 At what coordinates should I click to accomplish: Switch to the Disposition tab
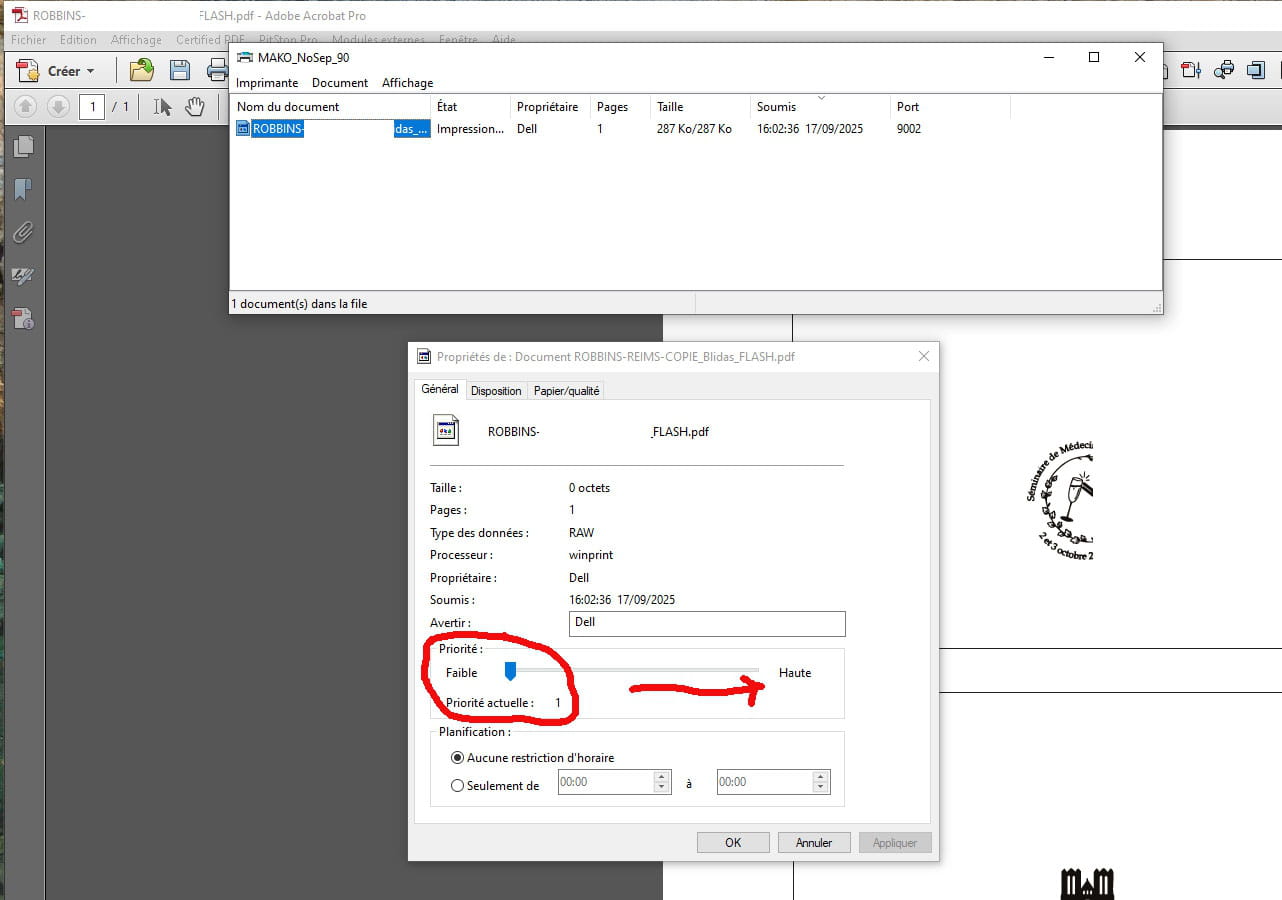(496, 391)
